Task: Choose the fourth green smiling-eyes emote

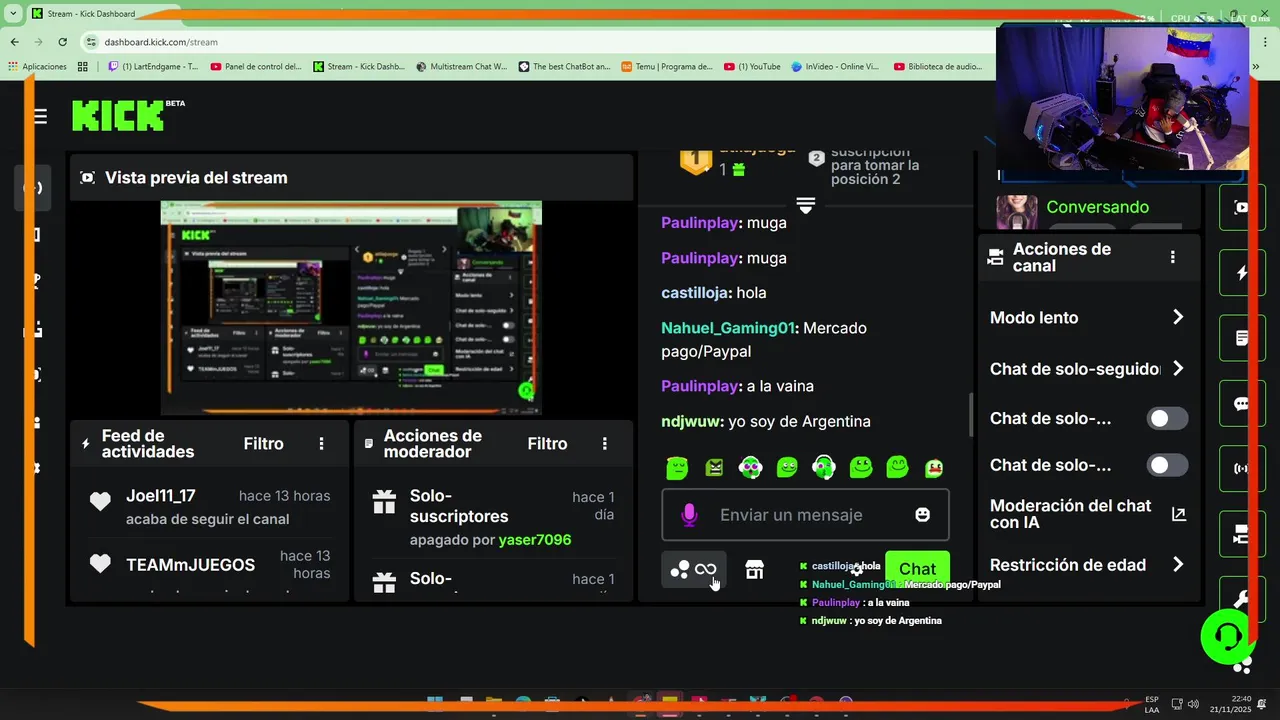Action: pyautogui.click(x=787, y=467)
